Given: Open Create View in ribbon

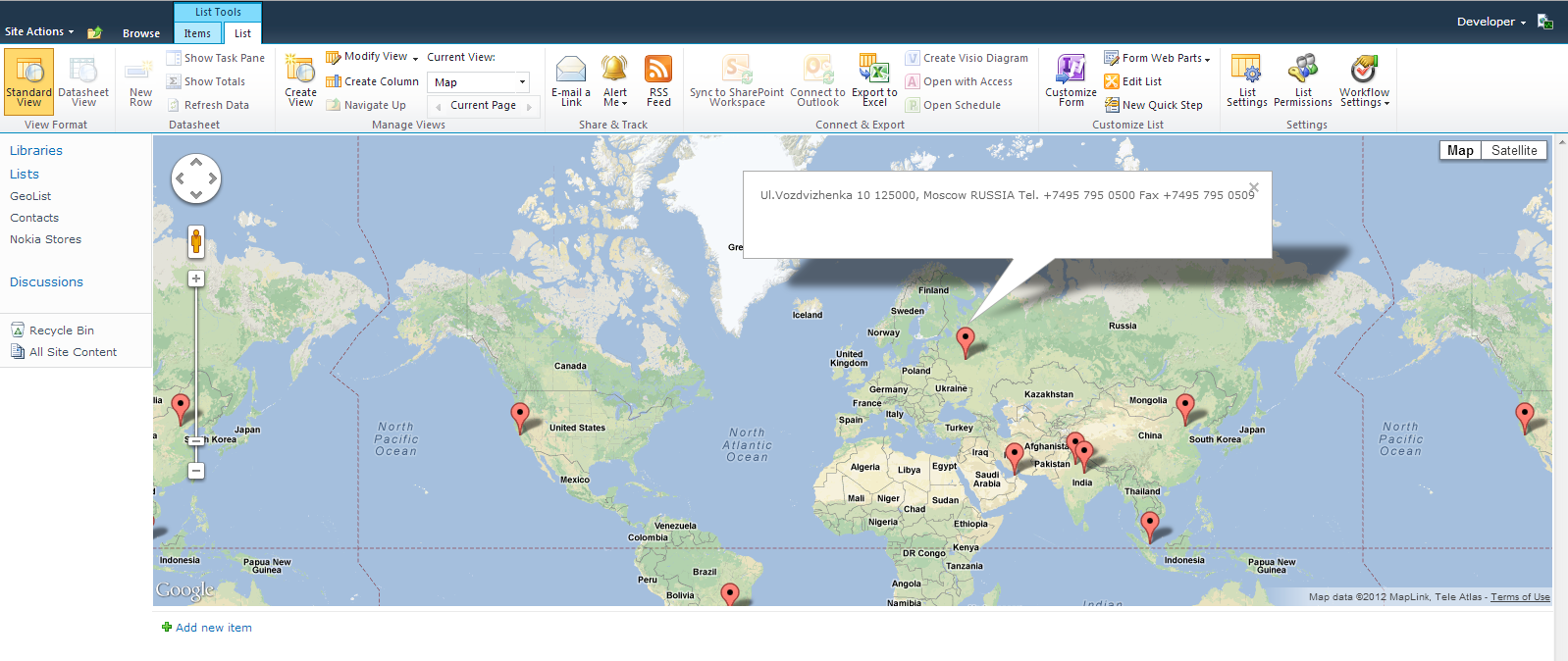Looking at the screenshot, I should point(300,81).
